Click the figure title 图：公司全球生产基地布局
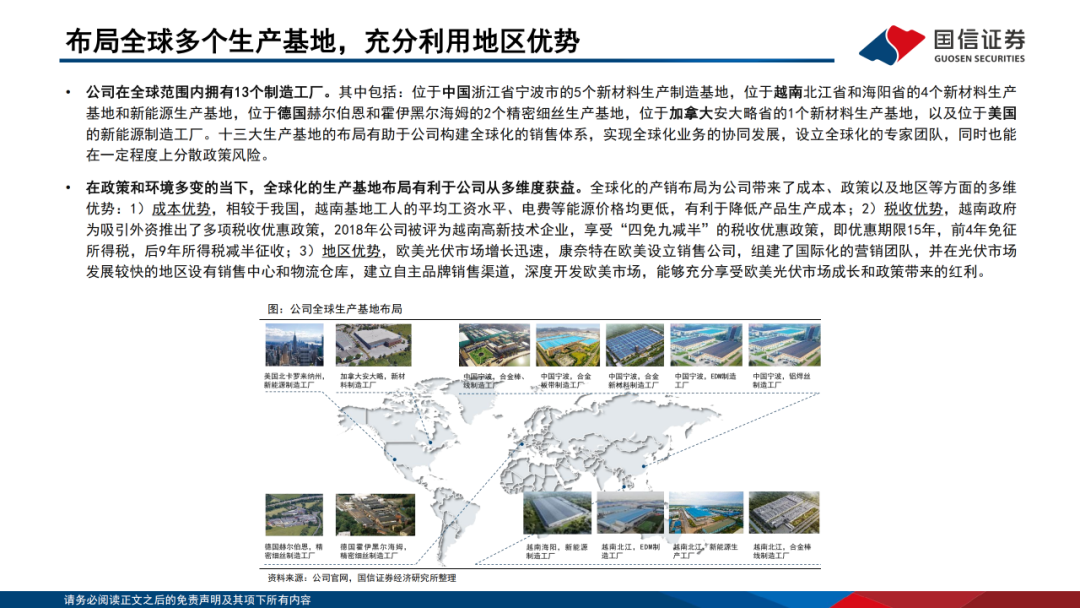This screenshot has width=1080, height=608. click(x=335, y=308)
